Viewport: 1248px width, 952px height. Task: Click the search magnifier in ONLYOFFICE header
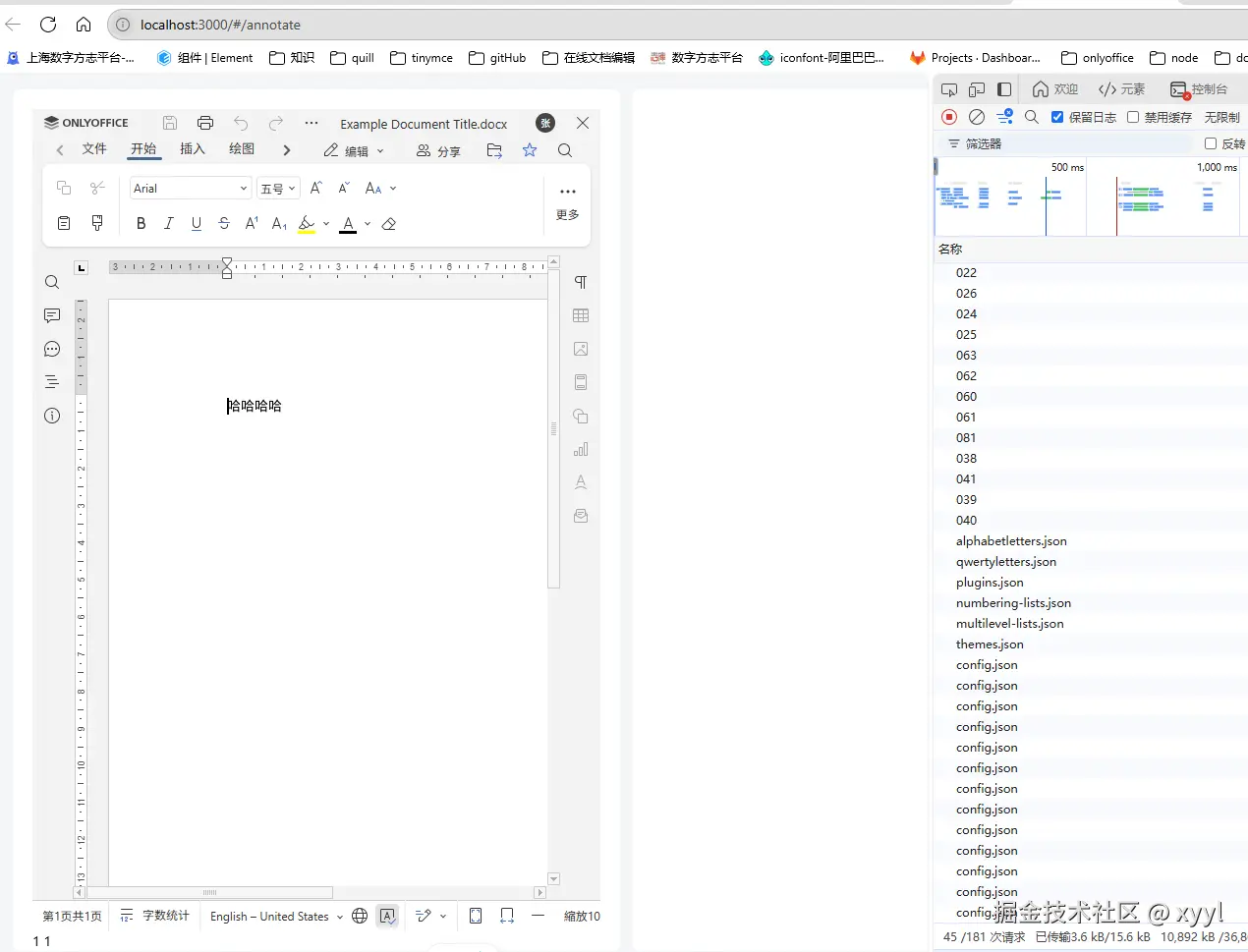pyautogui.click(x=565, y=150)
